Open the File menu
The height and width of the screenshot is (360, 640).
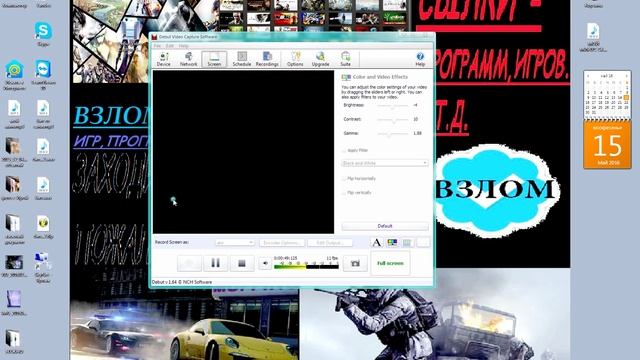[x=158, y=46]
